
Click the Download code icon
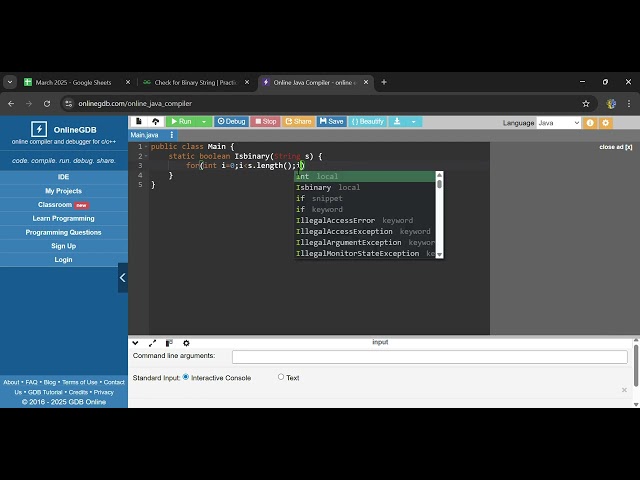397,122
